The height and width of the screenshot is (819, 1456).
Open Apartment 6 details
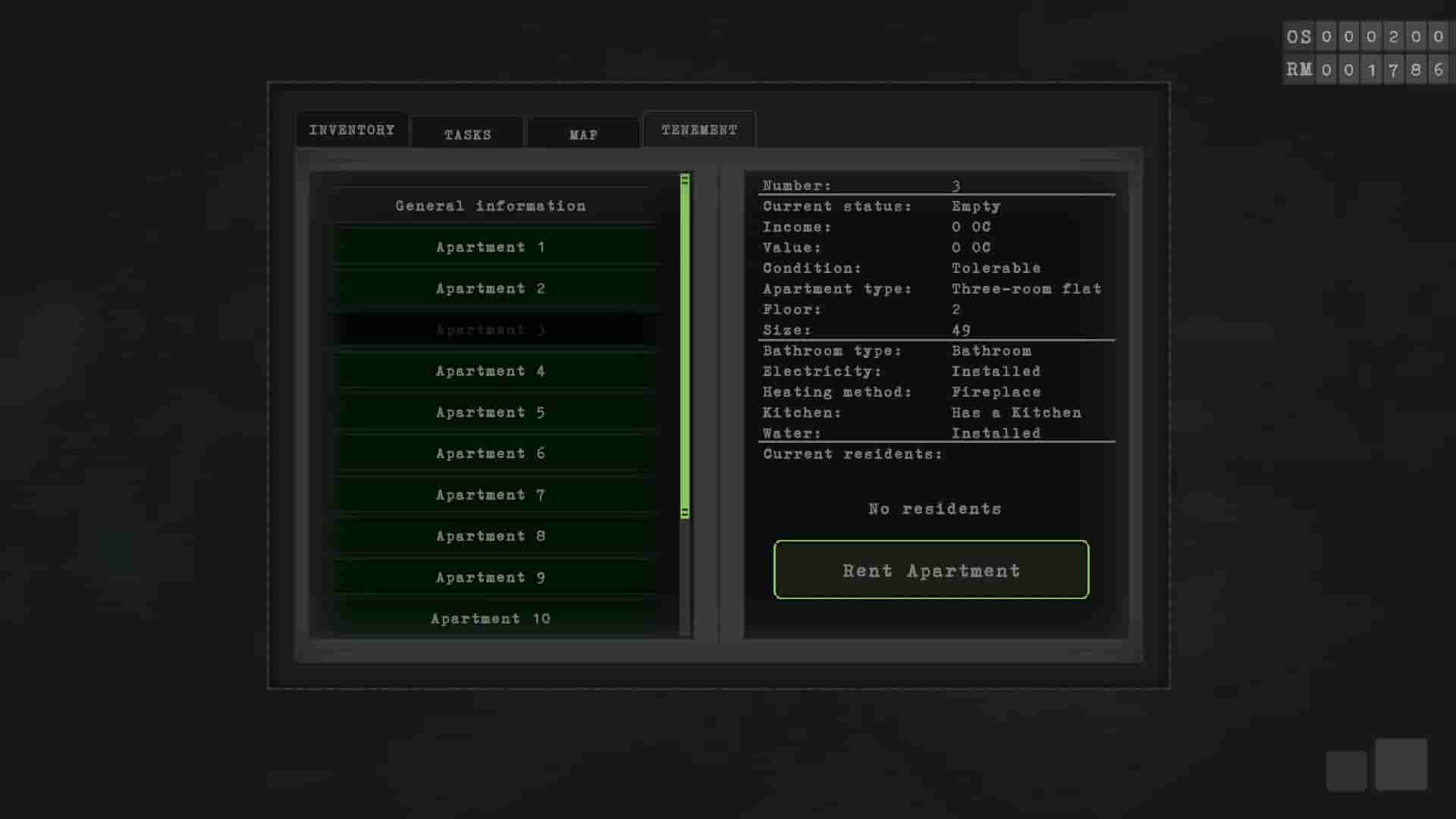(x=491, y=453)
